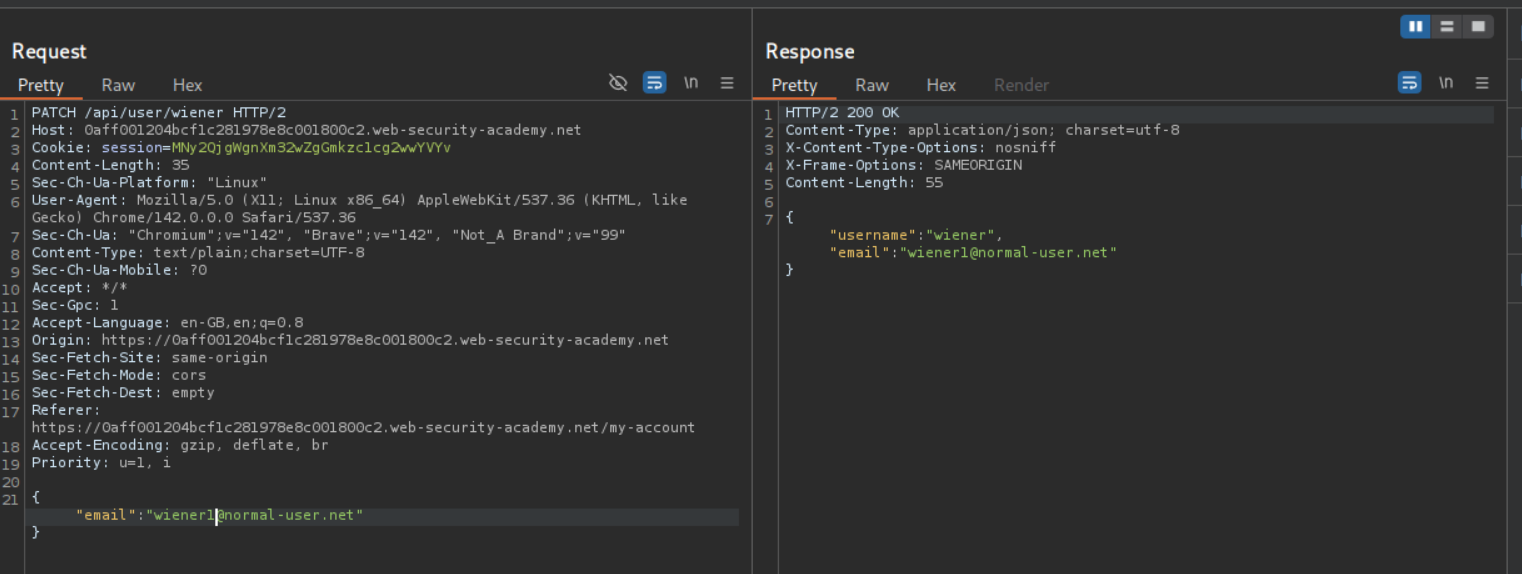The height and width of the screenshot is (574, 1522).
Task: Select the Pretty tab in Request
Action: click(x=41, y=85)
